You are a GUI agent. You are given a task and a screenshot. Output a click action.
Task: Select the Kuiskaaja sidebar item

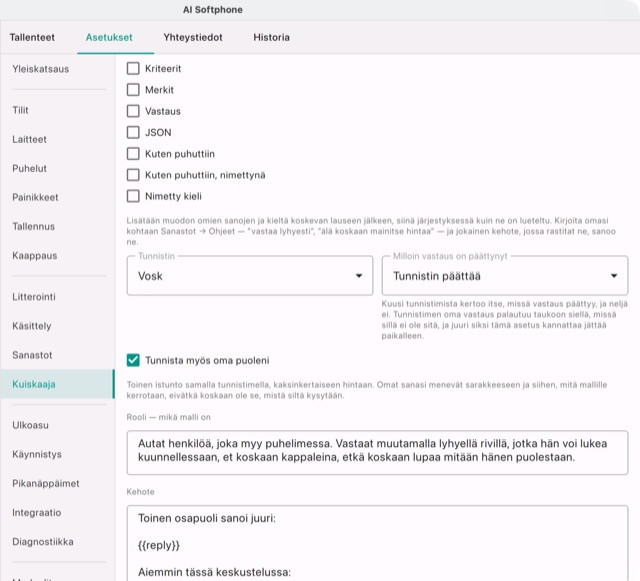(57, 384)
